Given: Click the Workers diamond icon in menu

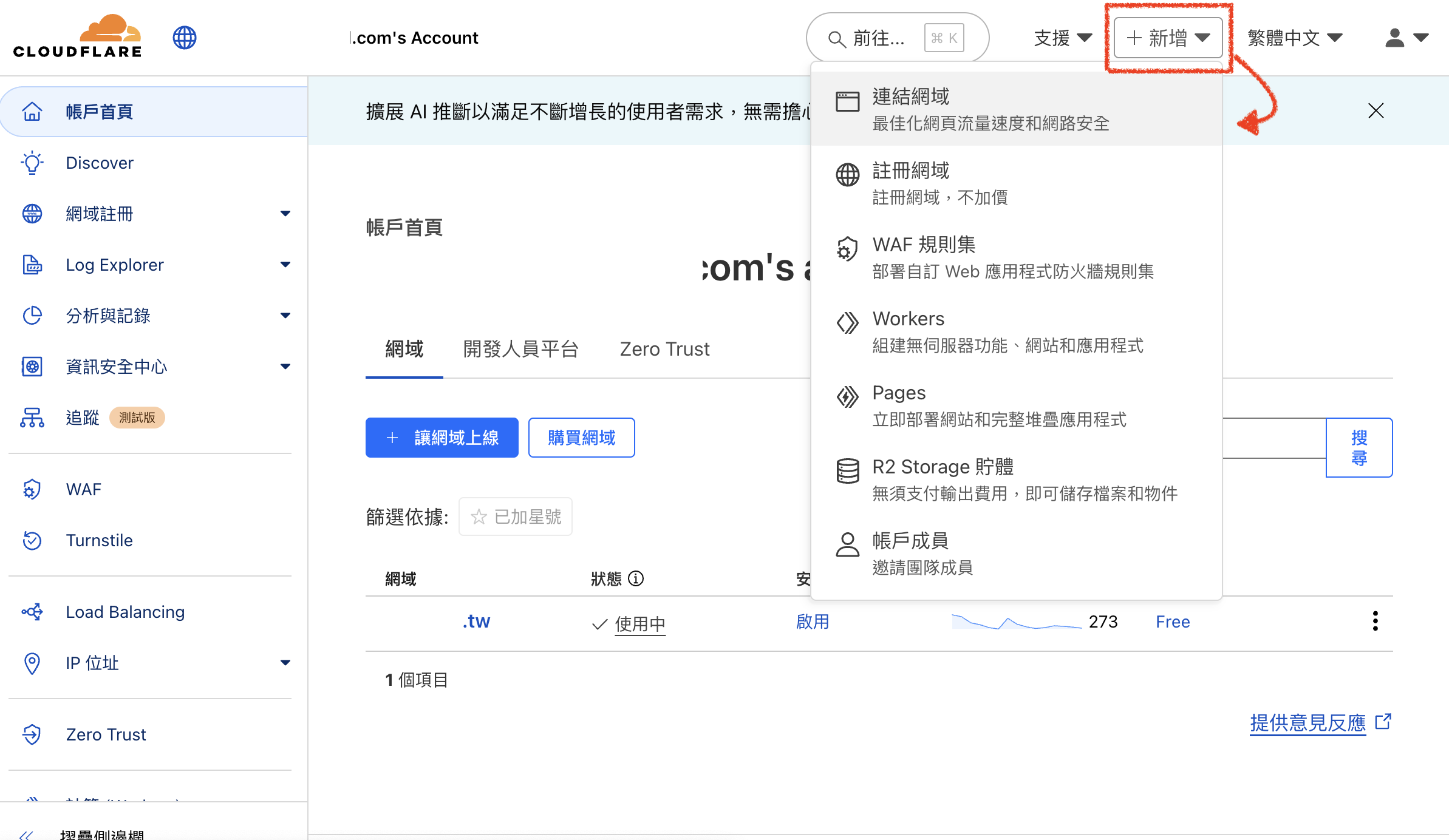Looking at the screenshot, I should (848, 323).
